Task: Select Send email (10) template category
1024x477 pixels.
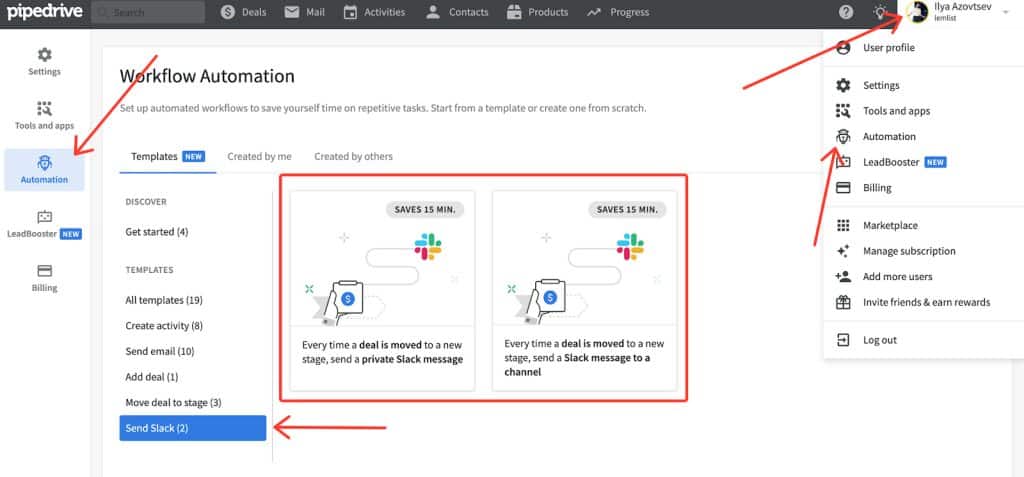Action: [160, 351]
